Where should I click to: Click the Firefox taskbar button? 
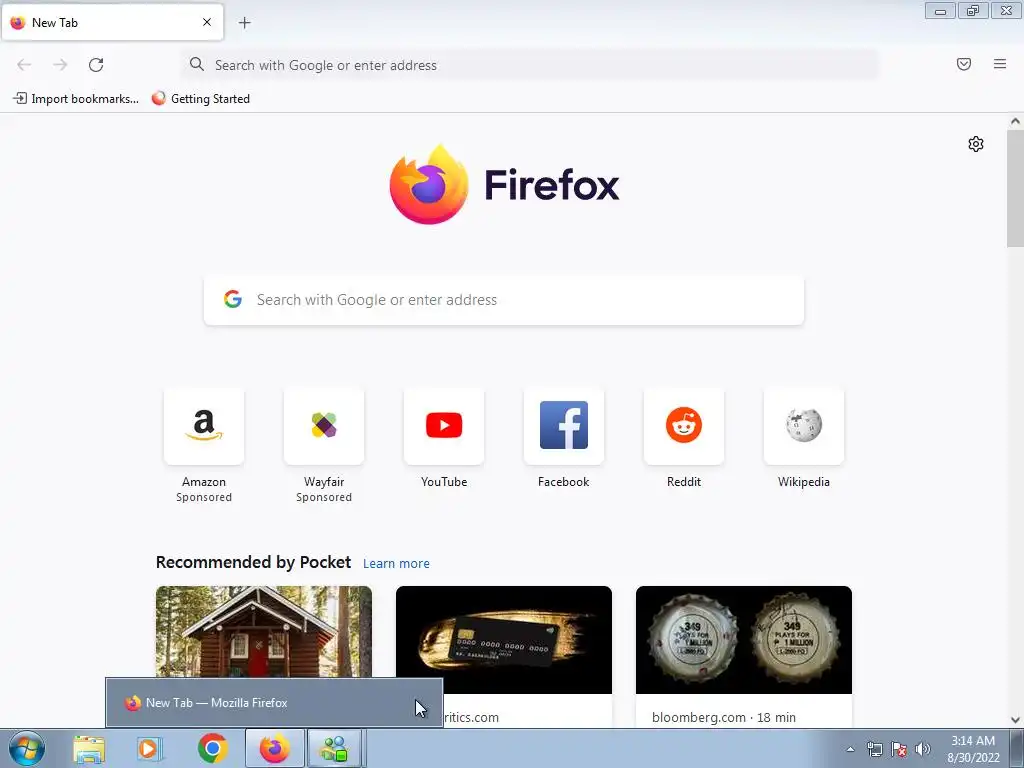[274, 748]
